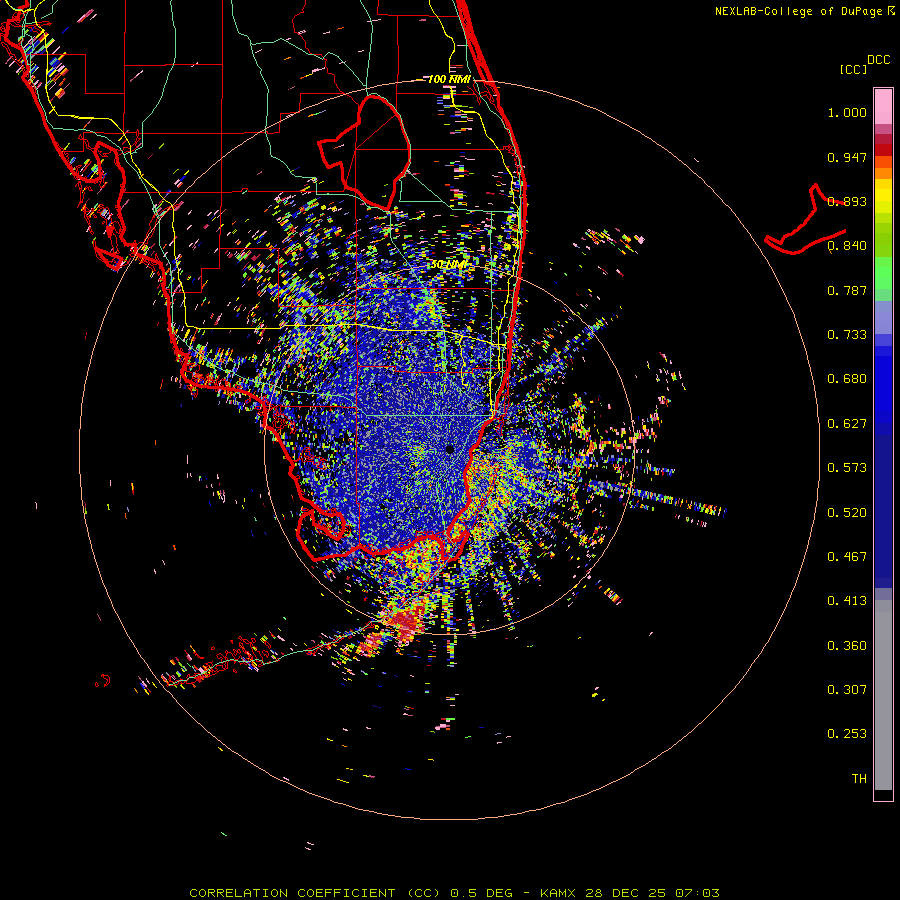900x900 pixels.
Task: Select the 0.840 scale value
Action: (847, 246)
